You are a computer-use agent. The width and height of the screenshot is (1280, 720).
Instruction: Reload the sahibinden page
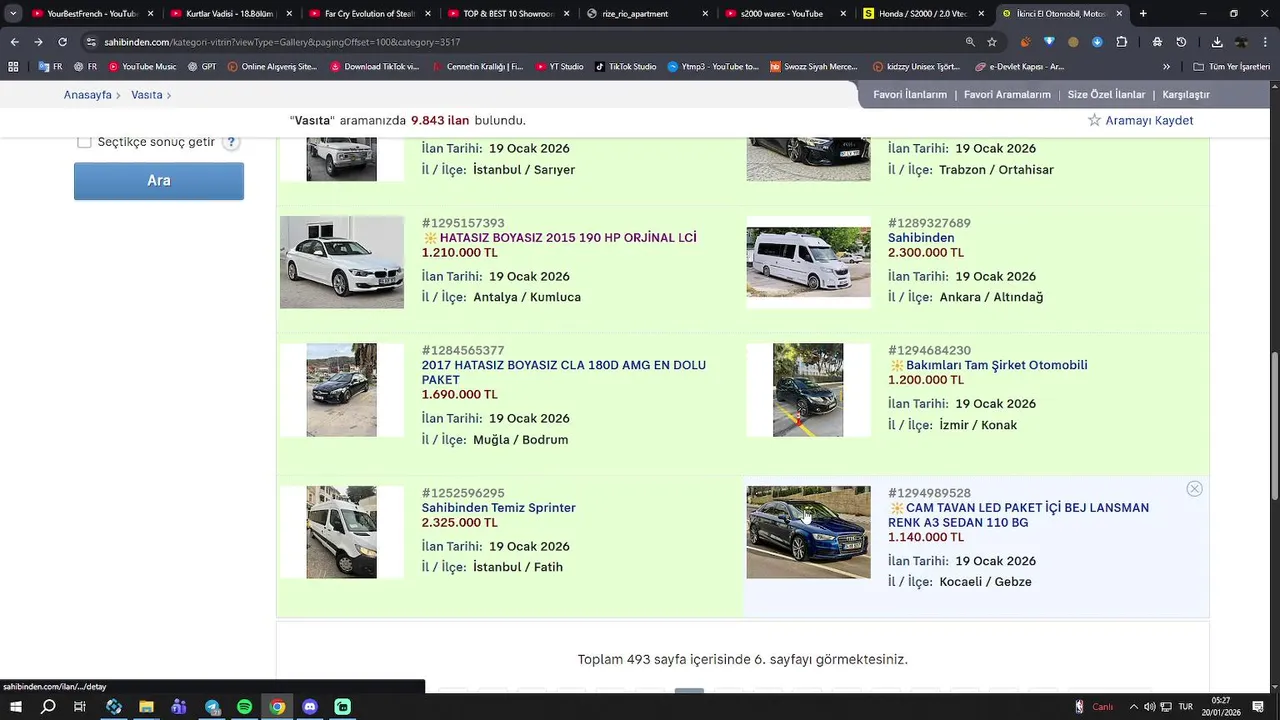coord(62,42)
